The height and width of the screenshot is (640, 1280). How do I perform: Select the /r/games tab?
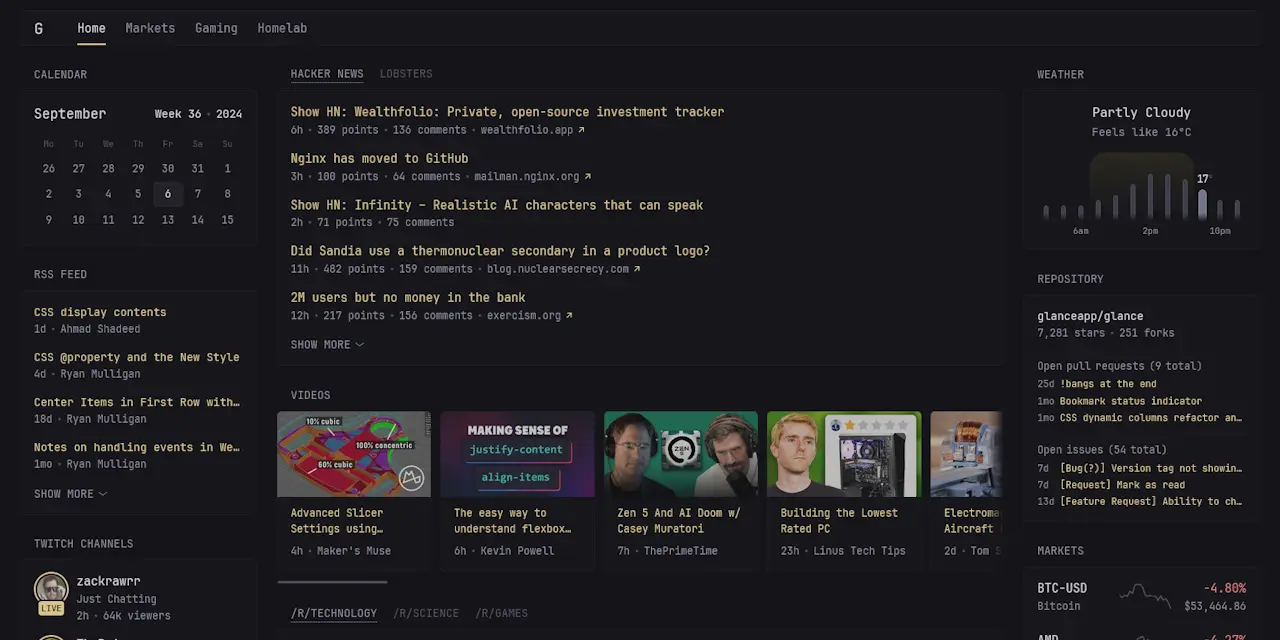(501, 614)
